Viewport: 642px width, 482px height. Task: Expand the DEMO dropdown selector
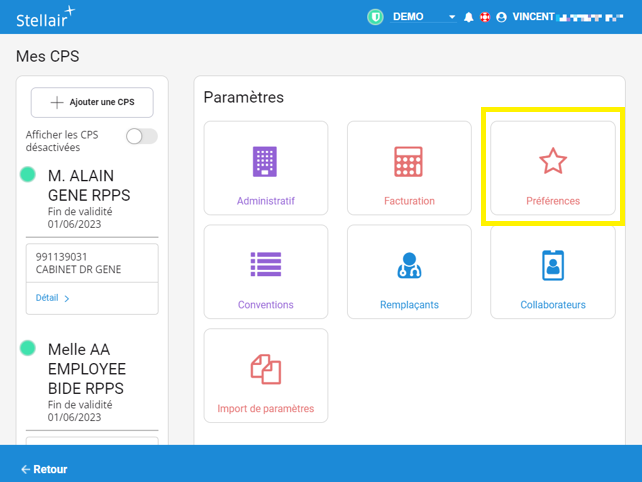[x=424, y=17]
